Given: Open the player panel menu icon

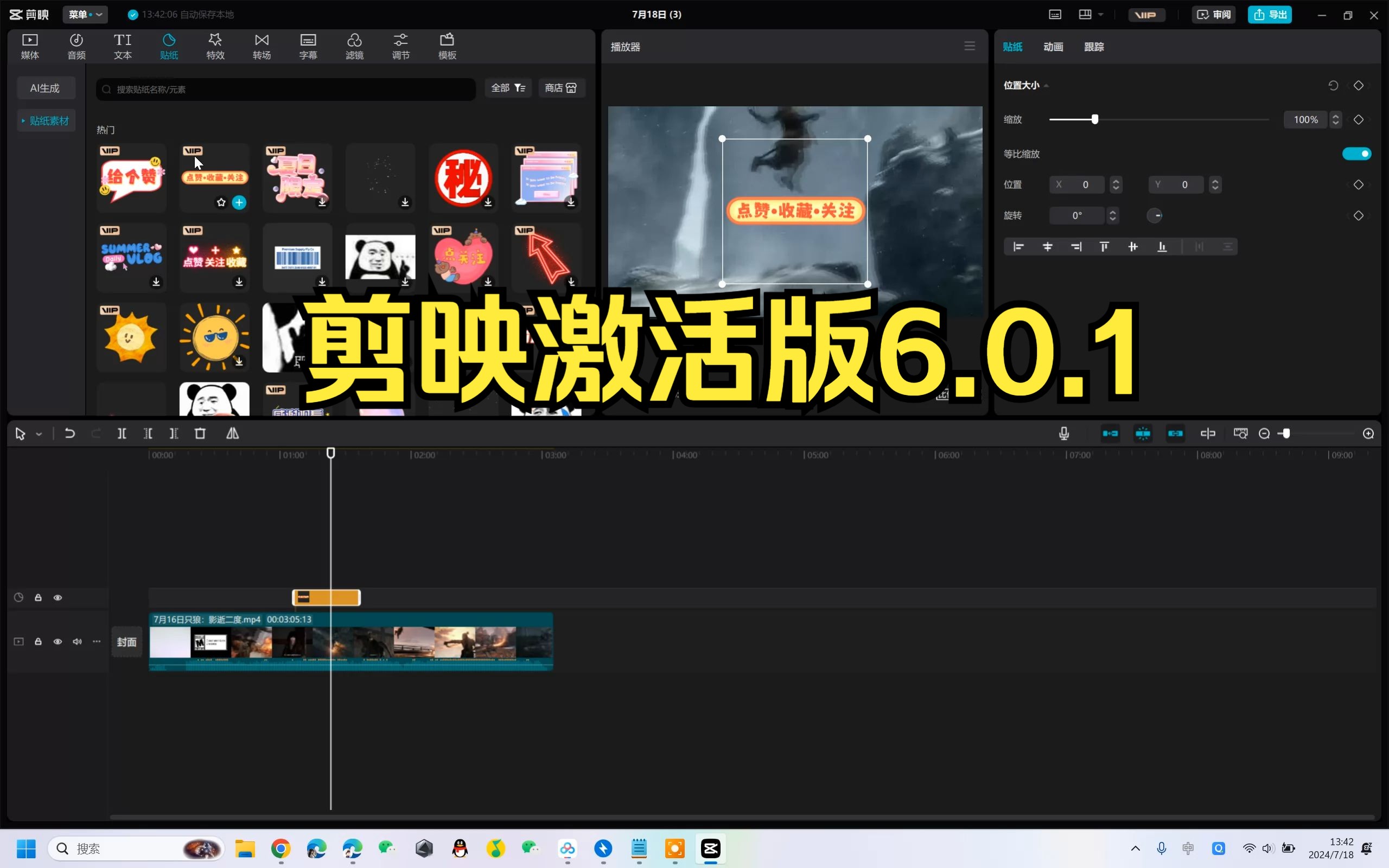Looking at the screenshot, I should [970, 46].
